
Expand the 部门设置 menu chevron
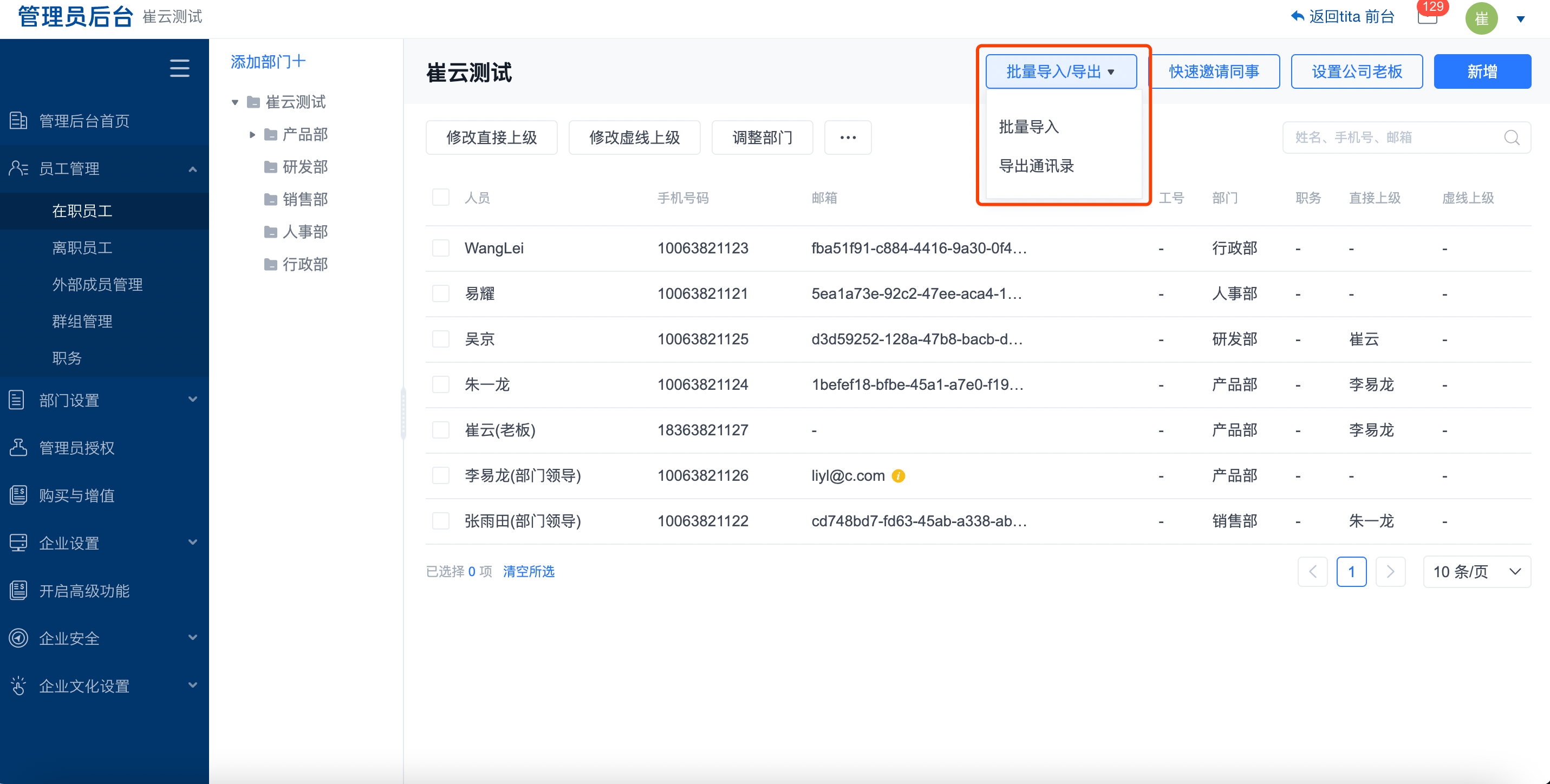[193, 399]
